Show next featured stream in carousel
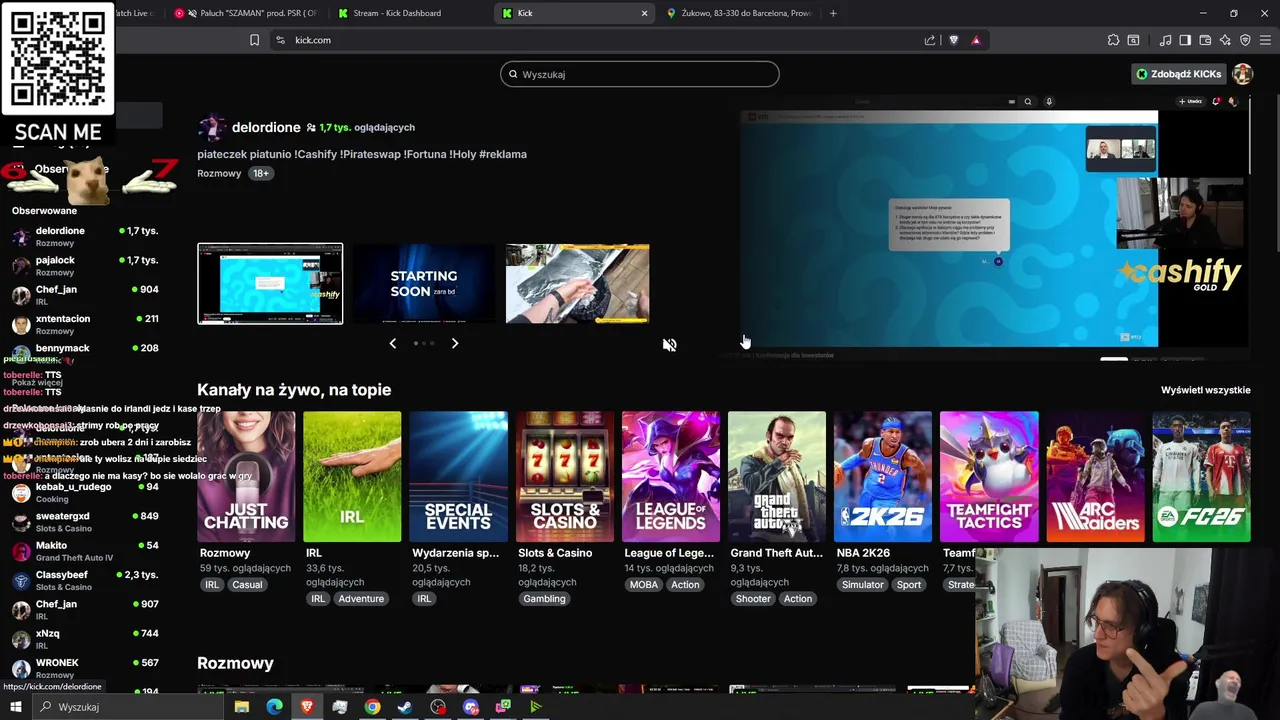Screen dimensions: 1280x720 455,343
